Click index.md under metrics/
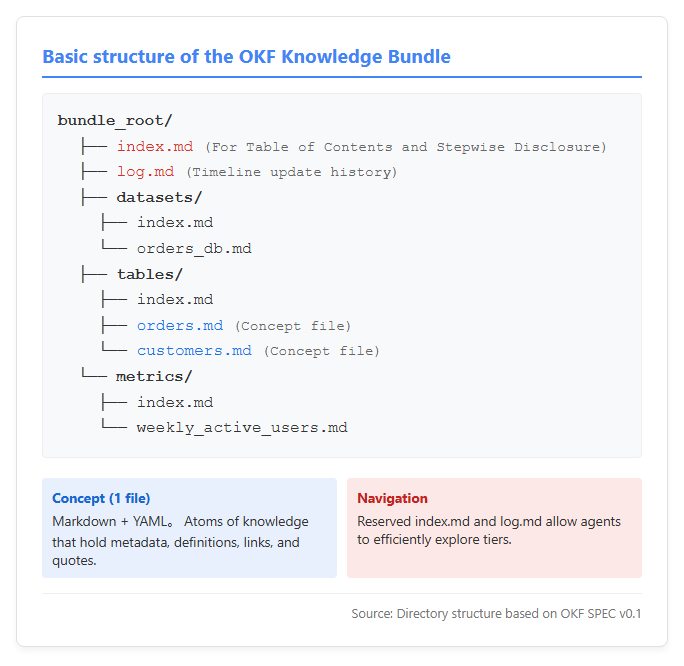The image size is (684, 666). [x=175, y=402]
